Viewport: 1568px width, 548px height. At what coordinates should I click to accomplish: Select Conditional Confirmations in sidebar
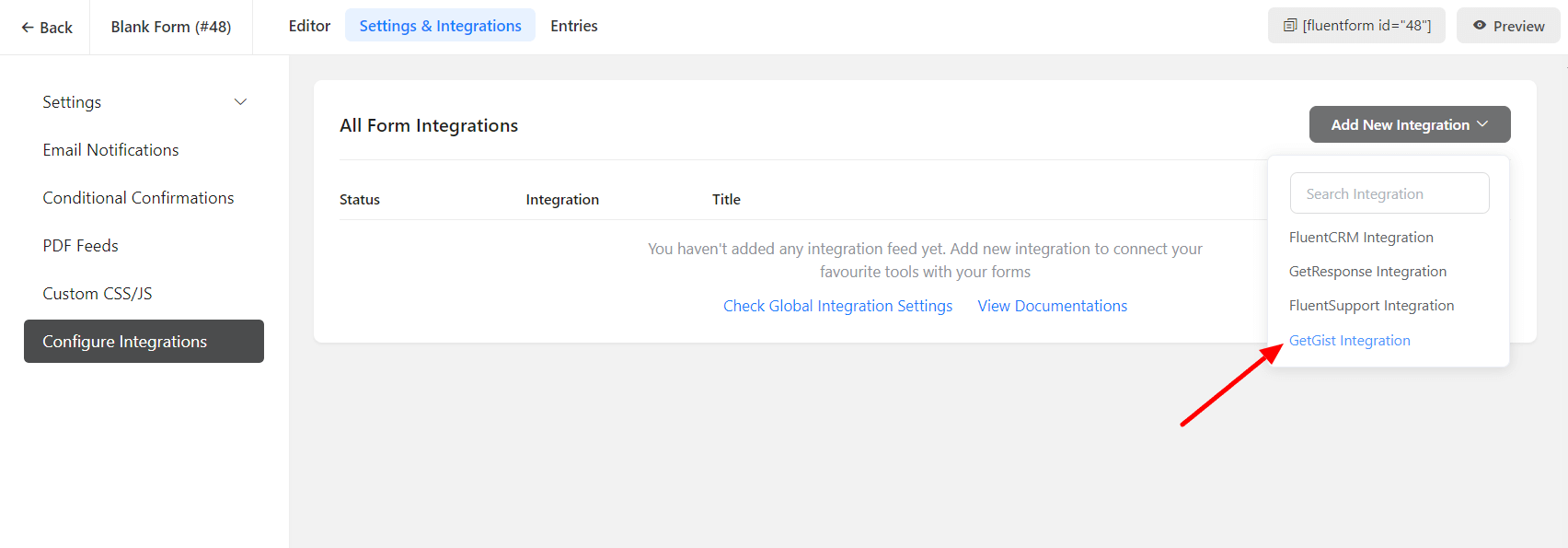pos(138,198)
